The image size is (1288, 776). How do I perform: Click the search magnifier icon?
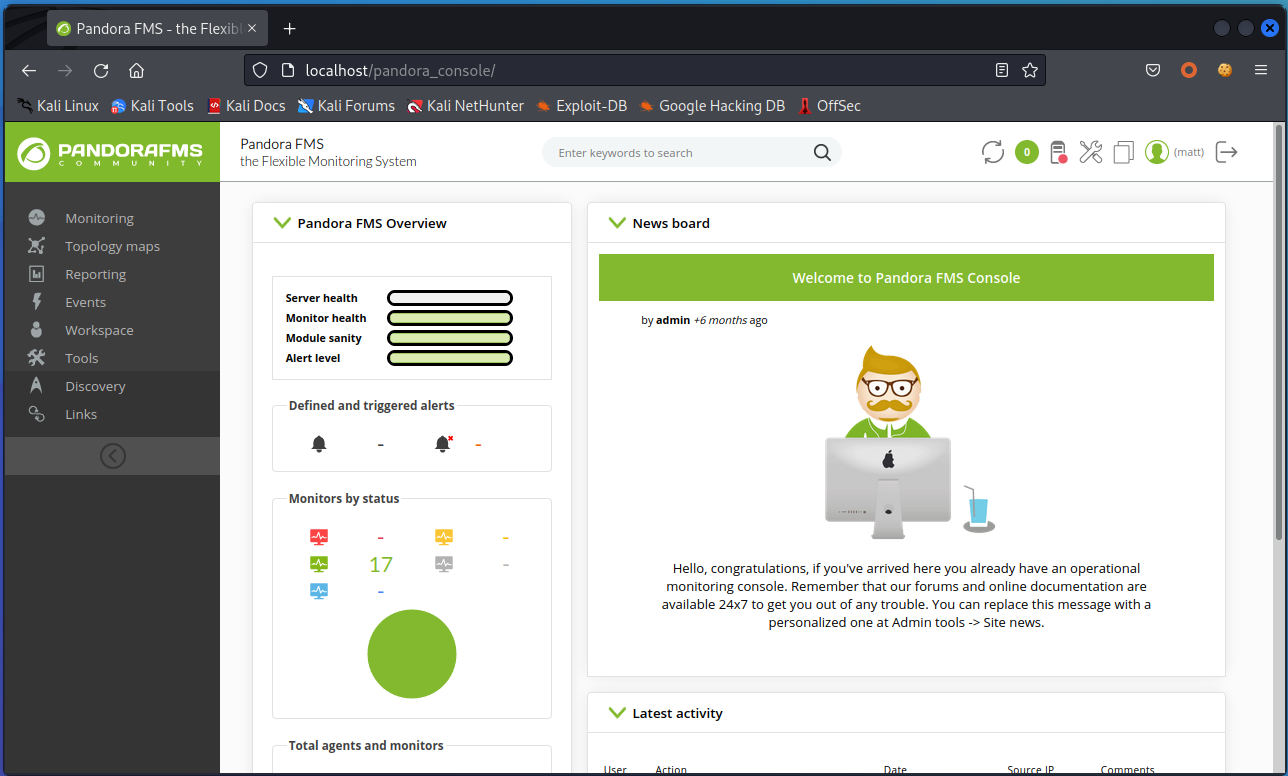822,153
